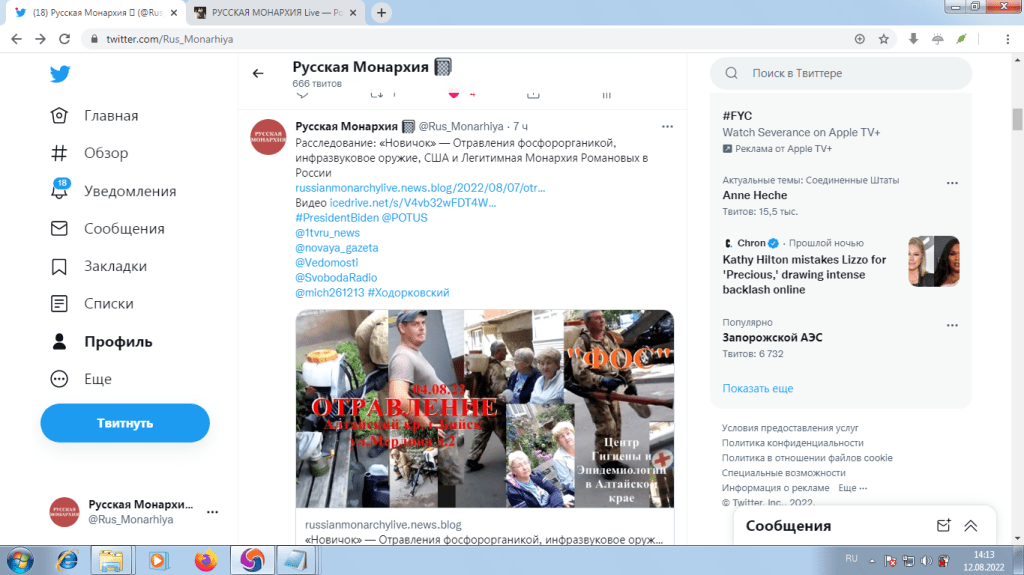
Task: Open the Windows Start menu
Action: pyautogui.click(x=20, y=561)
